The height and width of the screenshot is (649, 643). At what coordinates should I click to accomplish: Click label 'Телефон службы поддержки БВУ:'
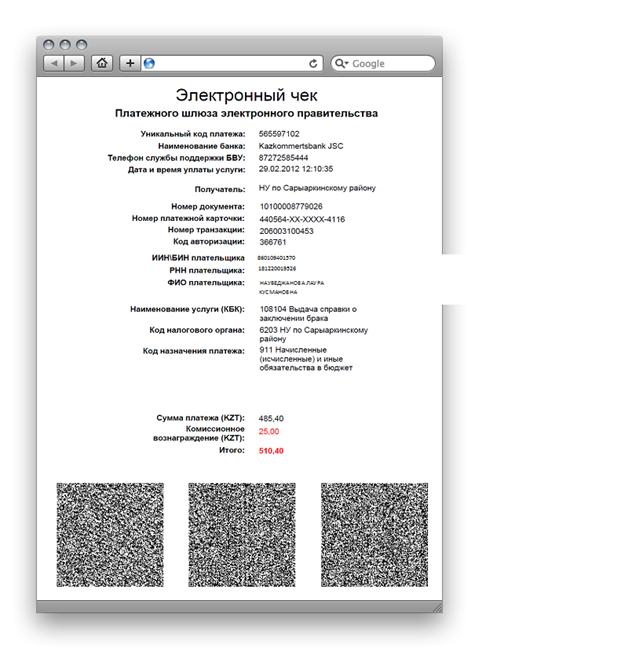pyautogui.click(x=176, y=158)
